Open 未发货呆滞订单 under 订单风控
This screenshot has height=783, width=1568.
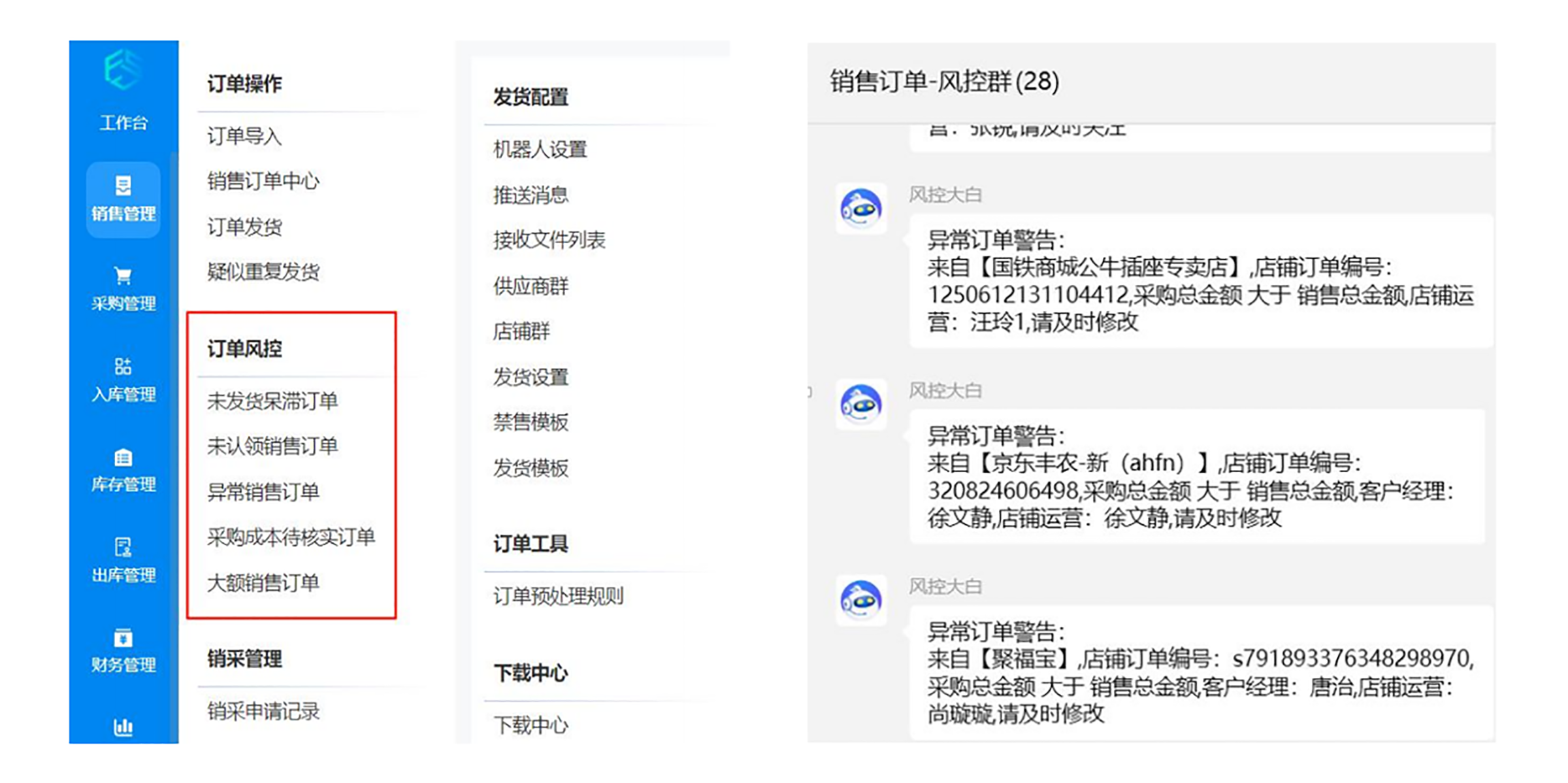point(272,401)
